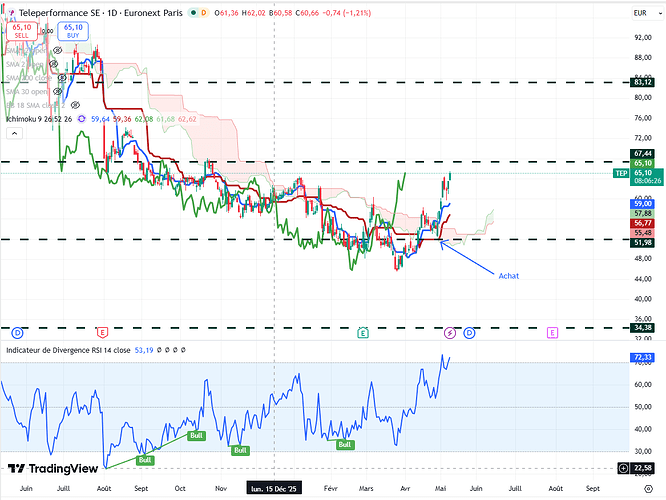The height and width of the screenshot is (500, 666).
Task: Open chart settings gear at bottom right
Action: [648, 489]
